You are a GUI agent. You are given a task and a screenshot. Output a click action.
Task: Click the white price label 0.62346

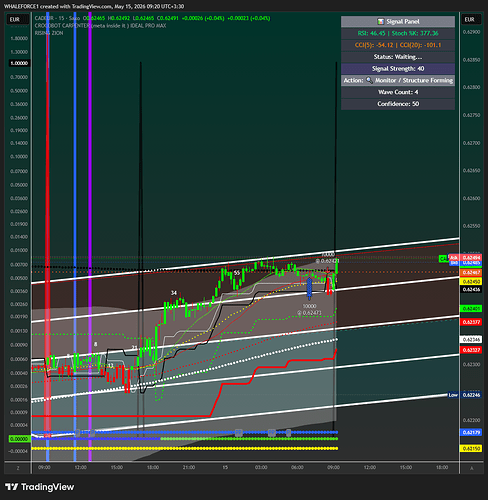470,340
